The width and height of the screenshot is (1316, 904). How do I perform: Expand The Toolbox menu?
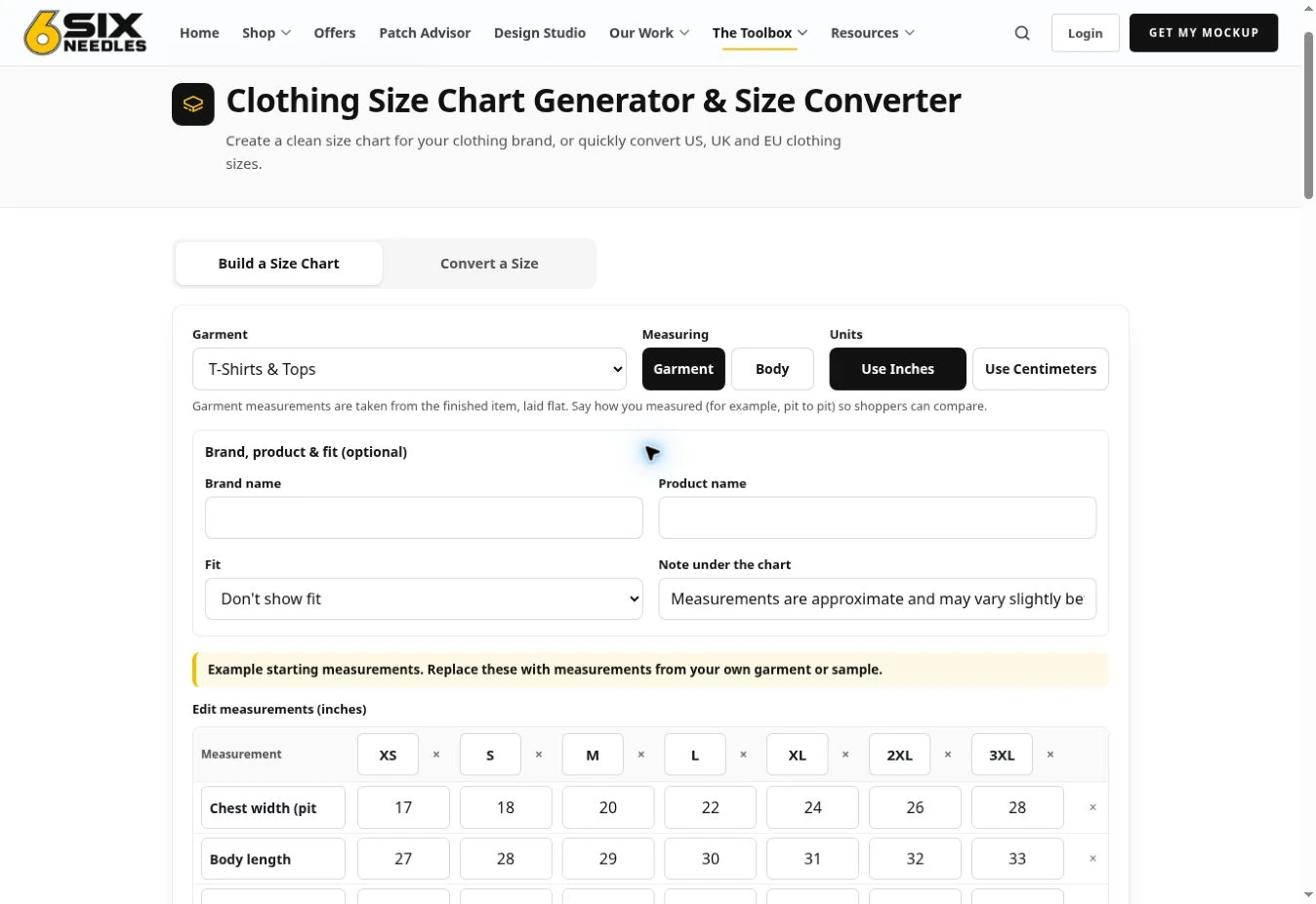(x=760, y=33)
